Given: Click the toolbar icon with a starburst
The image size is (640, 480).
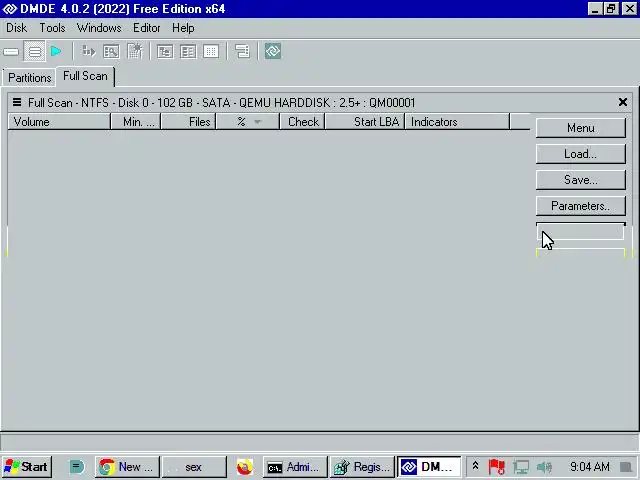Looking at the screenshot, I should pos(135,51).
